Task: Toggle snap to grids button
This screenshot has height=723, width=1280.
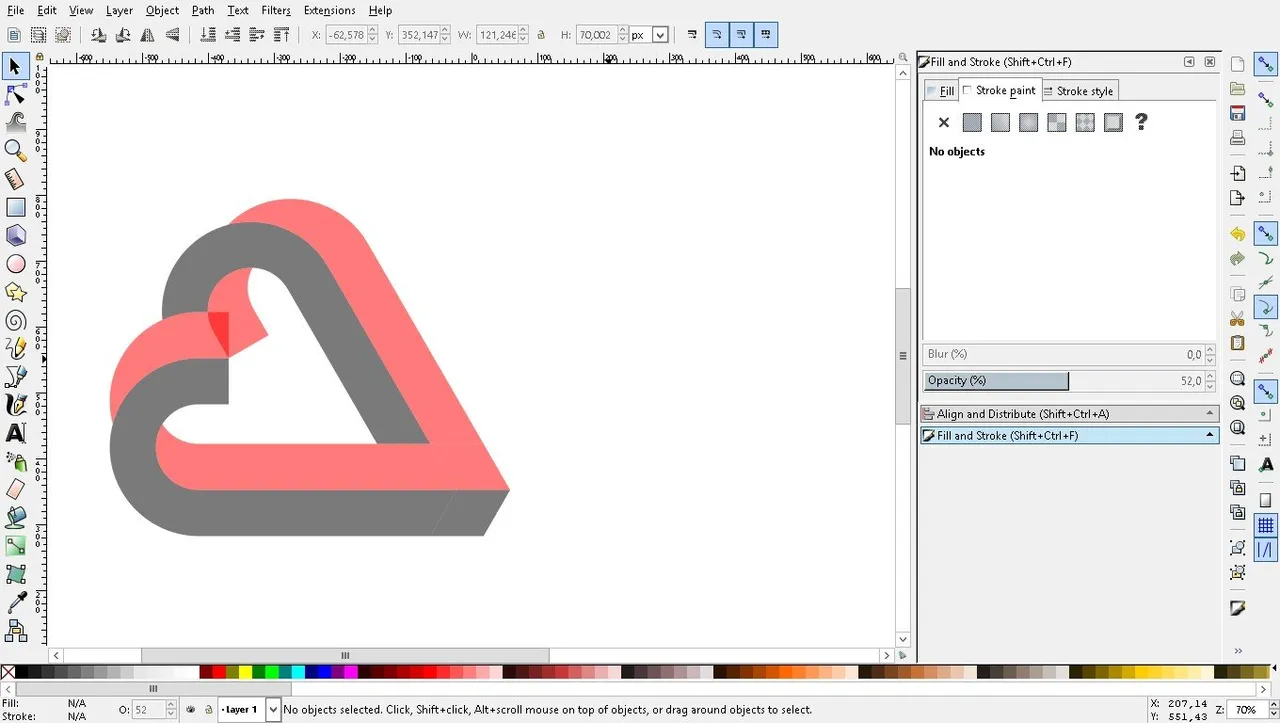Action: click(x=1266, y=526)
